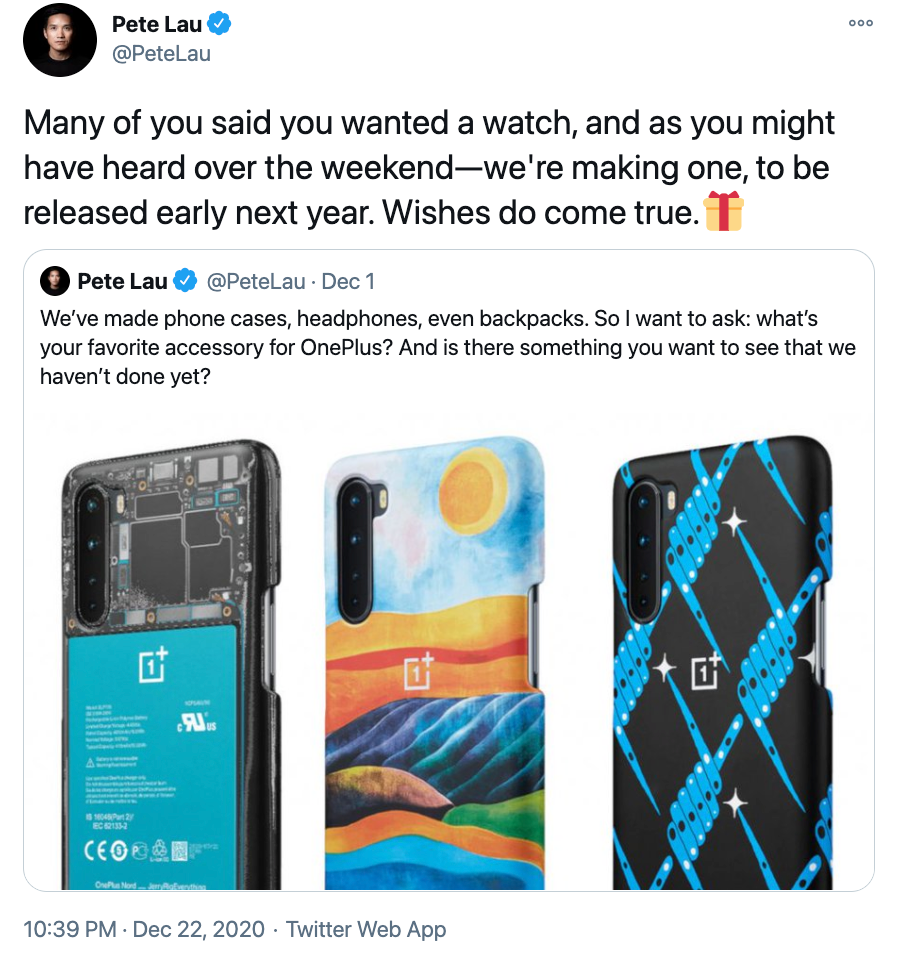This screenshot has width=898, height=961.
Task: Click the @PeteLau handle in the quoted tweet
Action: [256, 281]
